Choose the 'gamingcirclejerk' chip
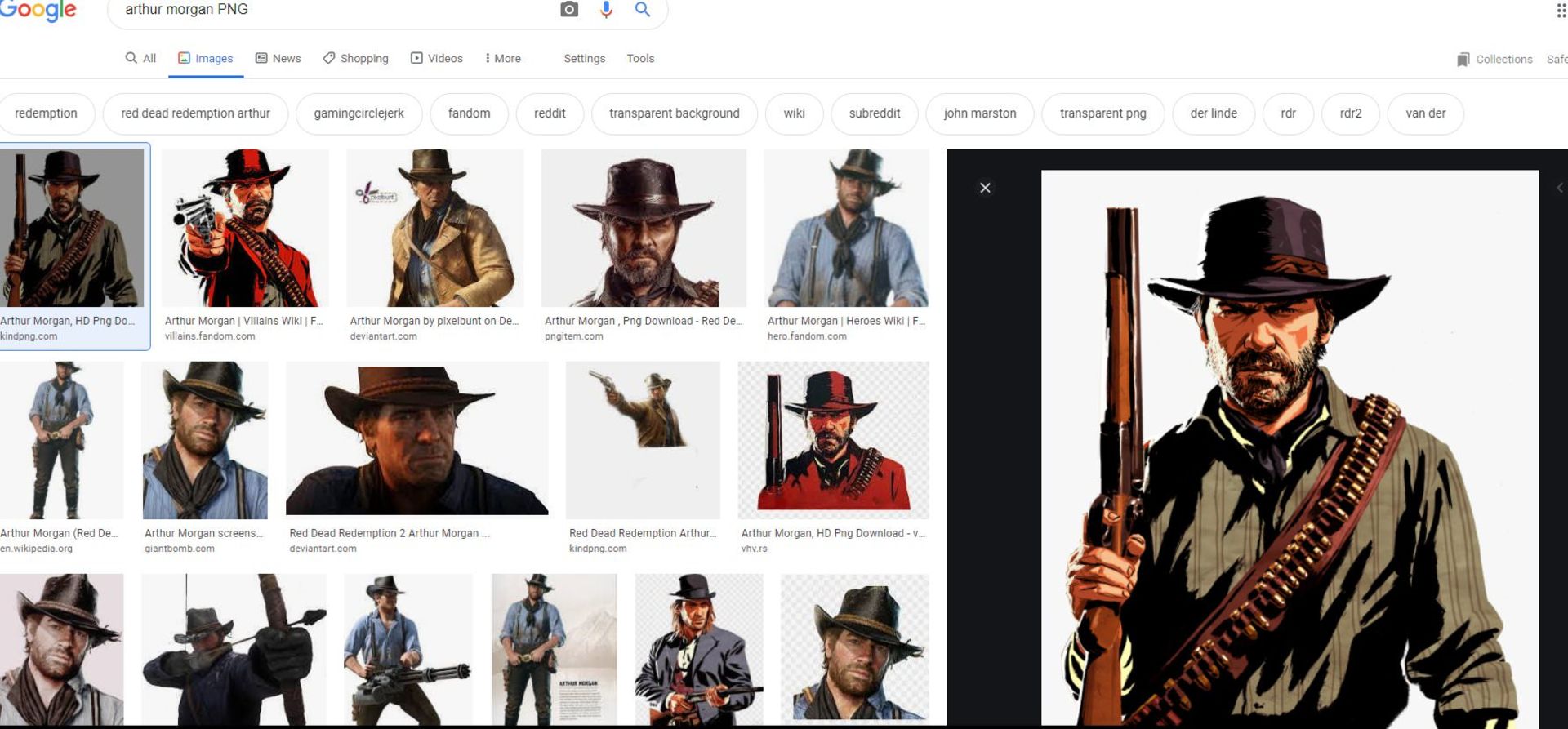Image resolution: width=1568 pixels, height=729 pixels. 359,113
